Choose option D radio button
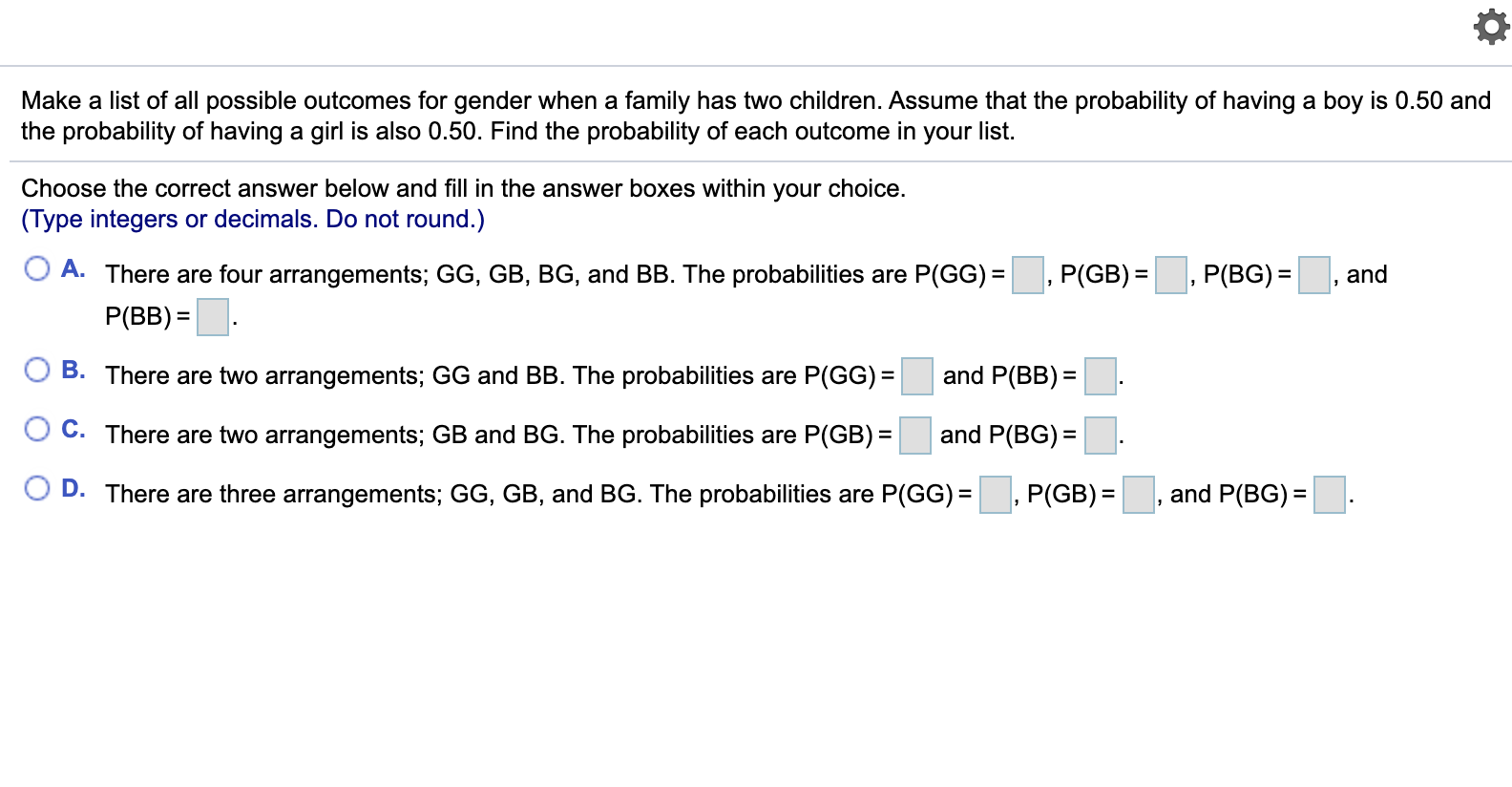The image size is (1512, 787). [x=37, y=488]
